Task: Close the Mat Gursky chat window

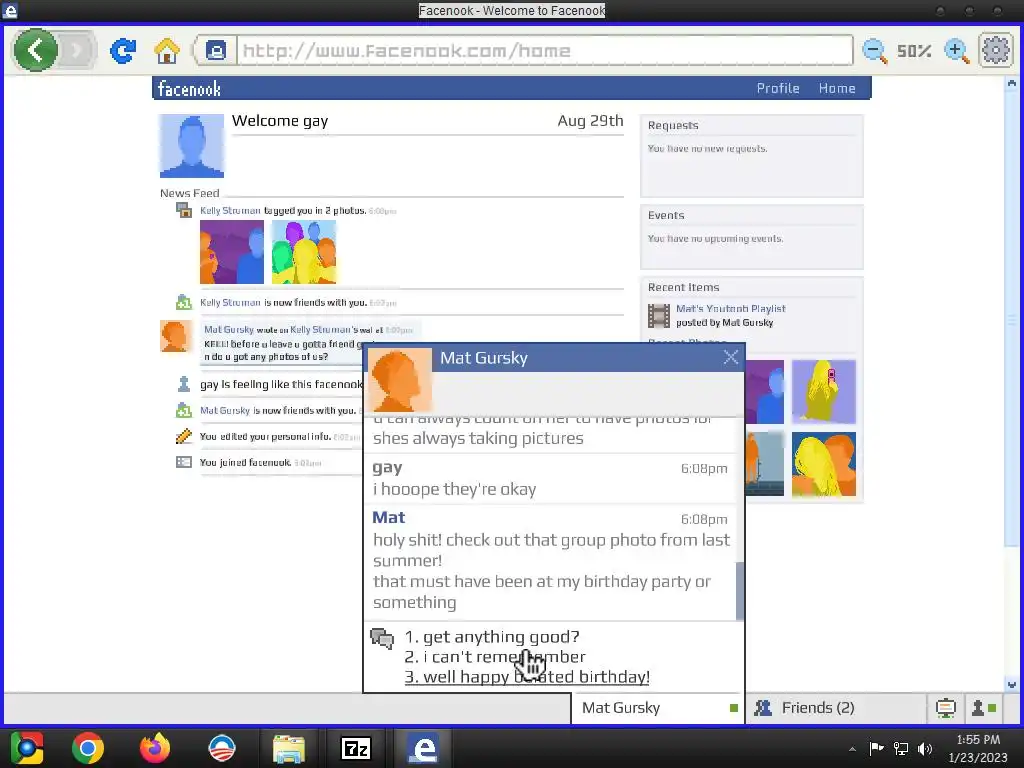Action: tap(731, 357)
